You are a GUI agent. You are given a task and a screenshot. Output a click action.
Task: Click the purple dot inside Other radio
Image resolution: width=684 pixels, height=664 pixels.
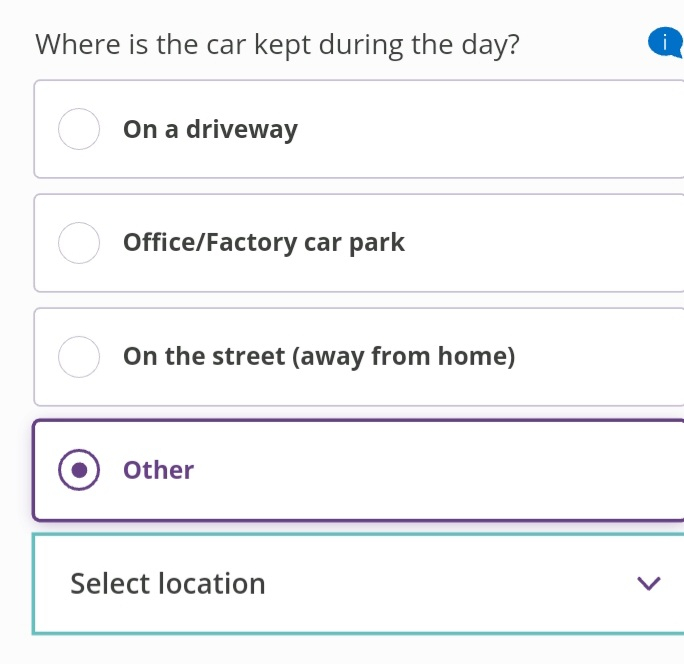(79, 470)
